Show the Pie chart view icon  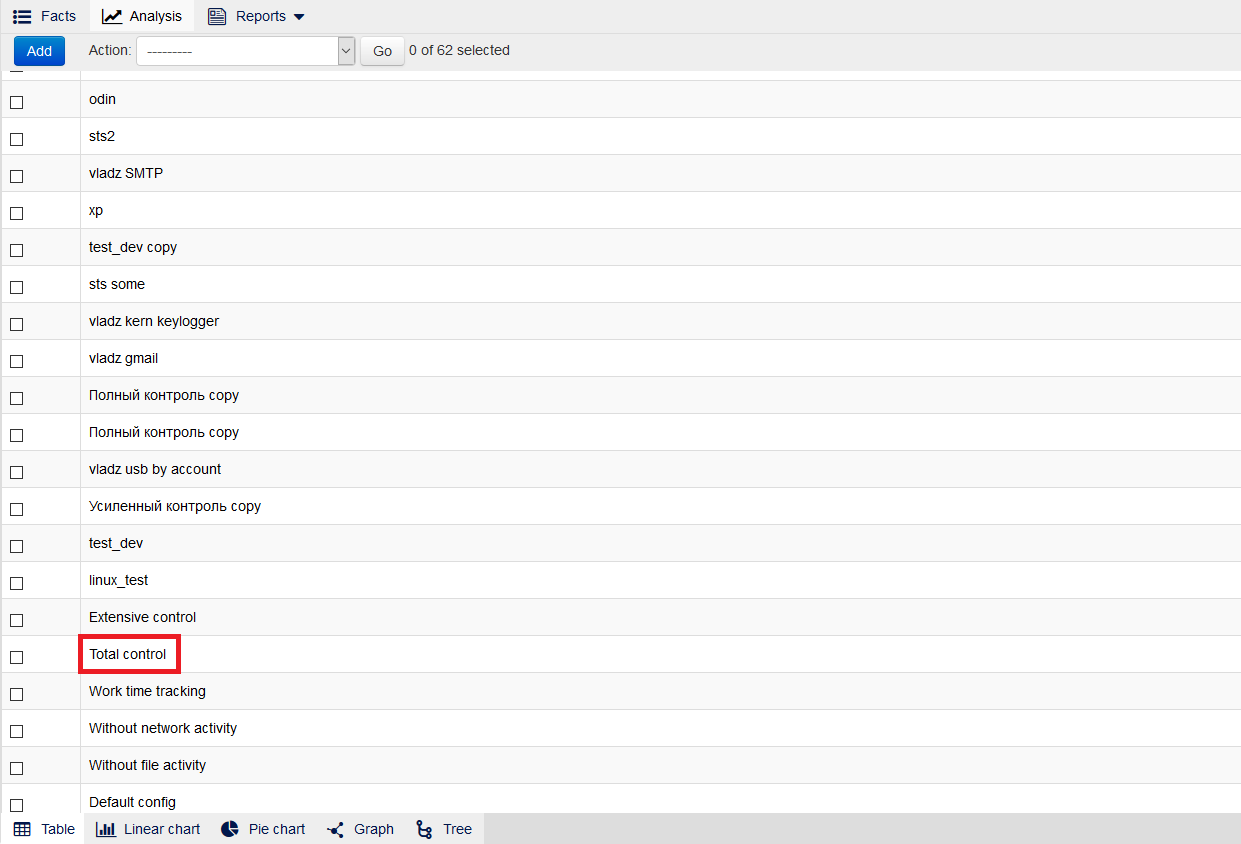[230, 829]
